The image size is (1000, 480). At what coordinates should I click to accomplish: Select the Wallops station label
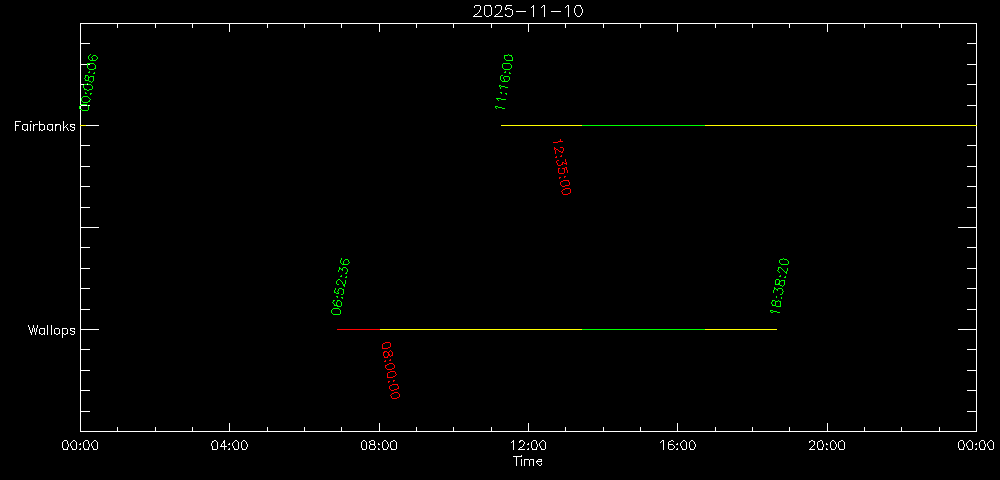click(51, 330)
